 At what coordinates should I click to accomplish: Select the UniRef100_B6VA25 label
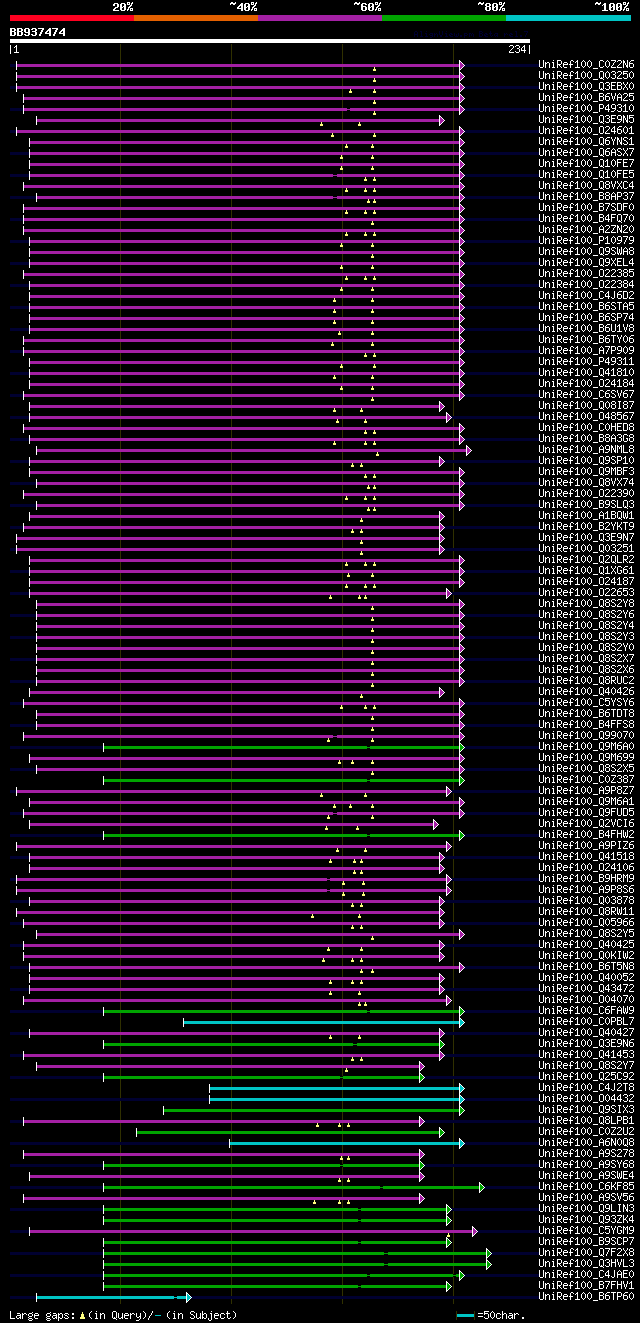586,97
